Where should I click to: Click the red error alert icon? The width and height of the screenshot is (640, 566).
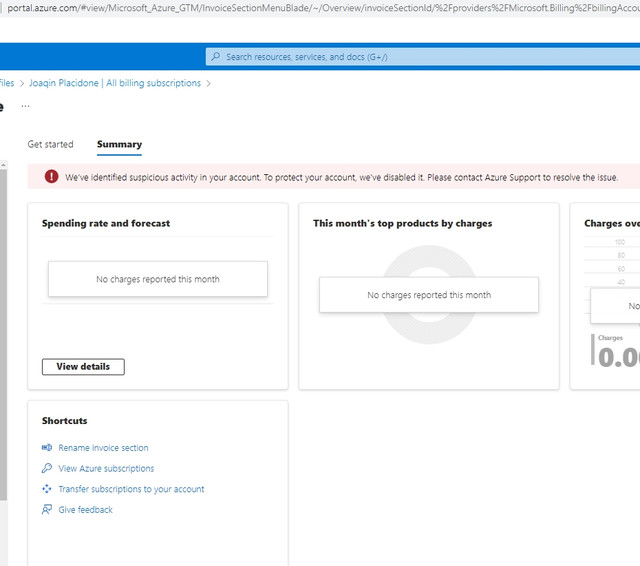pos(51,177)
